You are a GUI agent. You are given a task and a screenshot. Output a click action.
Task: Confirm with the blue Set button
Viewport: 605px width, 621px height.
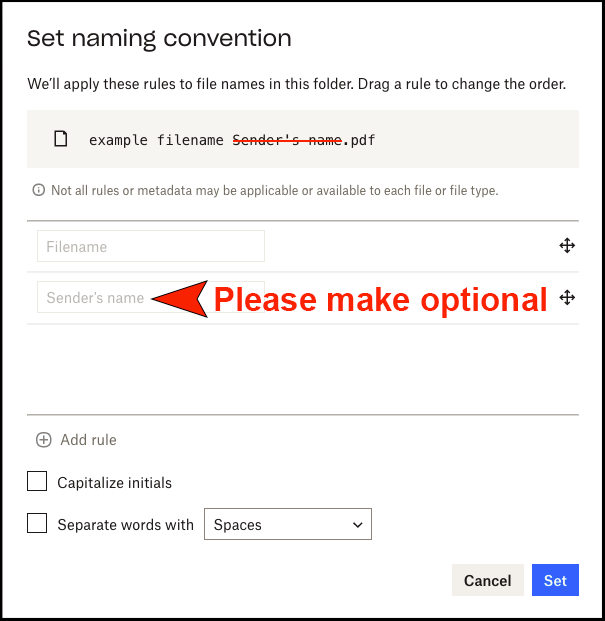click(x=555, y=580)
